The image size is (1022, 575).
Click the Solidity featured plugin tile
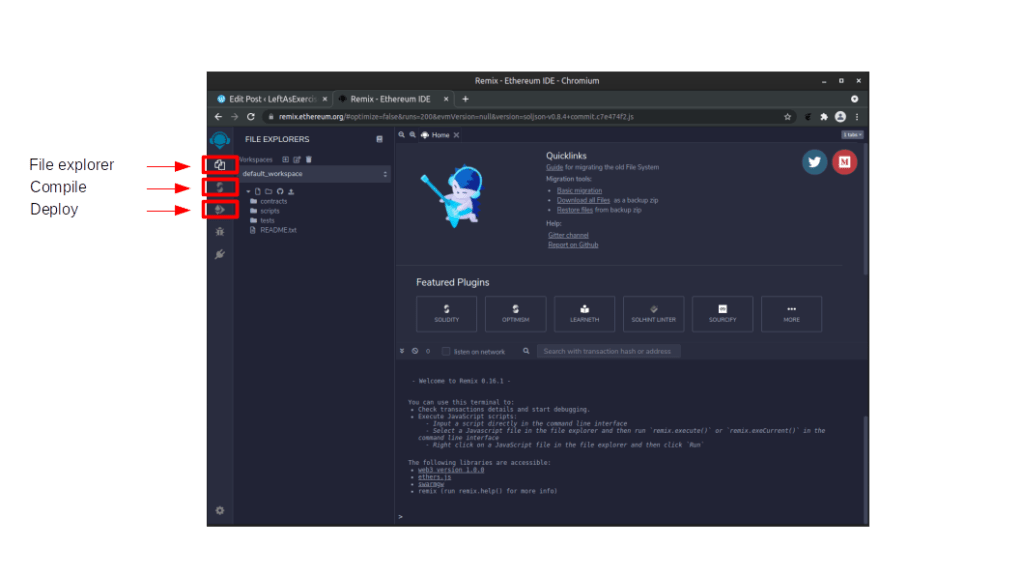pyautogui.click(x=446, y=313)
